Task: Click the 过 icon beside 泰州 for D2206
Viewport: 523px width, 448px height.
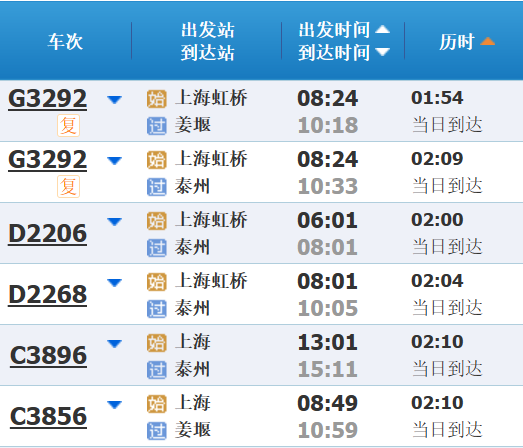Action: pyautogui.click(x=156, y=248)
